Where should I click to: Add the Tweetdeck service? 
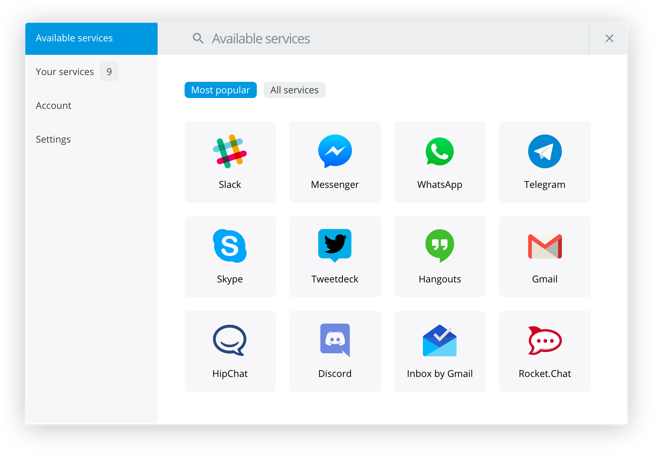tap(335, 257)
